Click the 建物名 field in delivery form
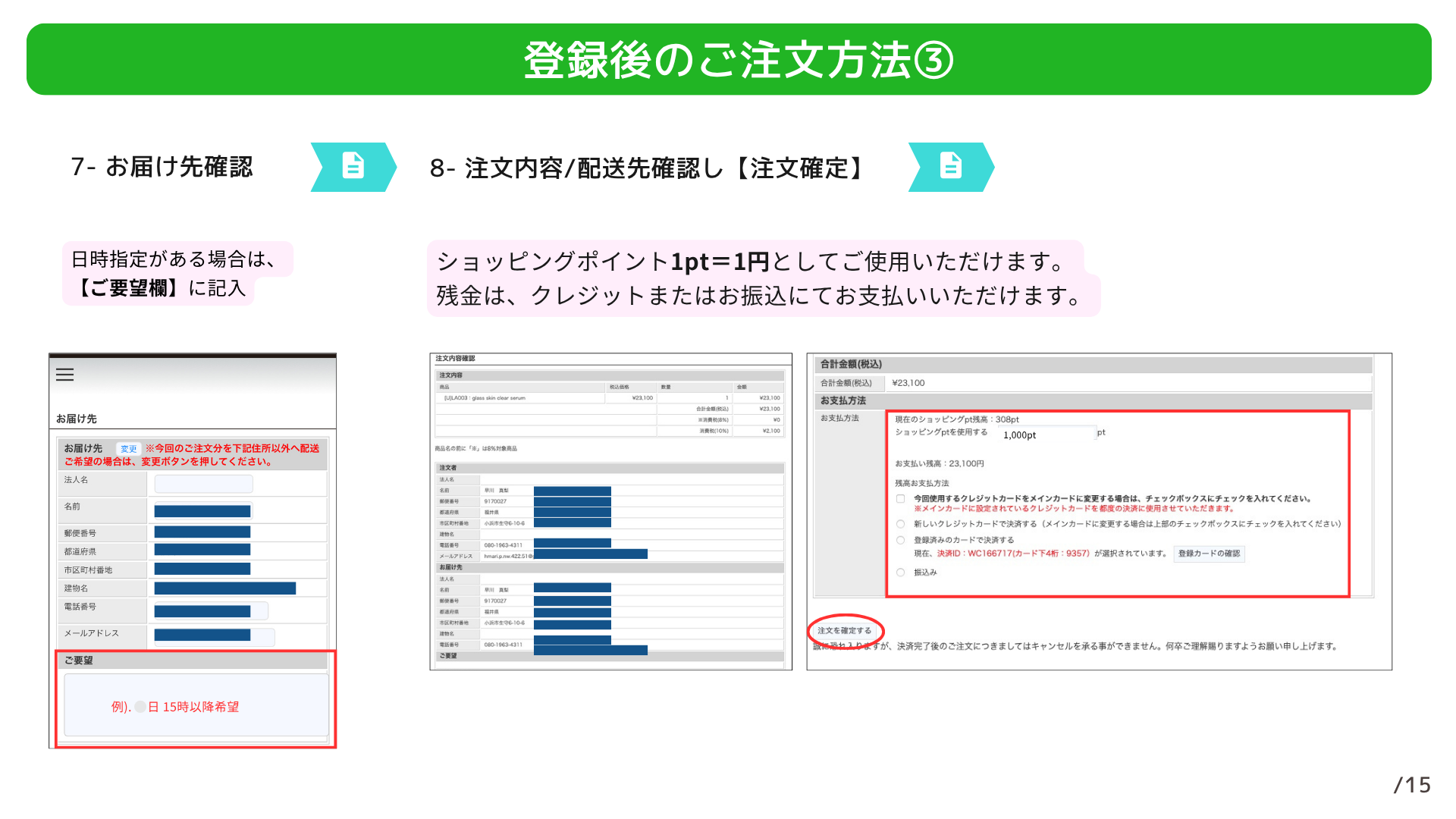Image resolution: width=1456 pixels, height=819 pixels. point(225,588)
